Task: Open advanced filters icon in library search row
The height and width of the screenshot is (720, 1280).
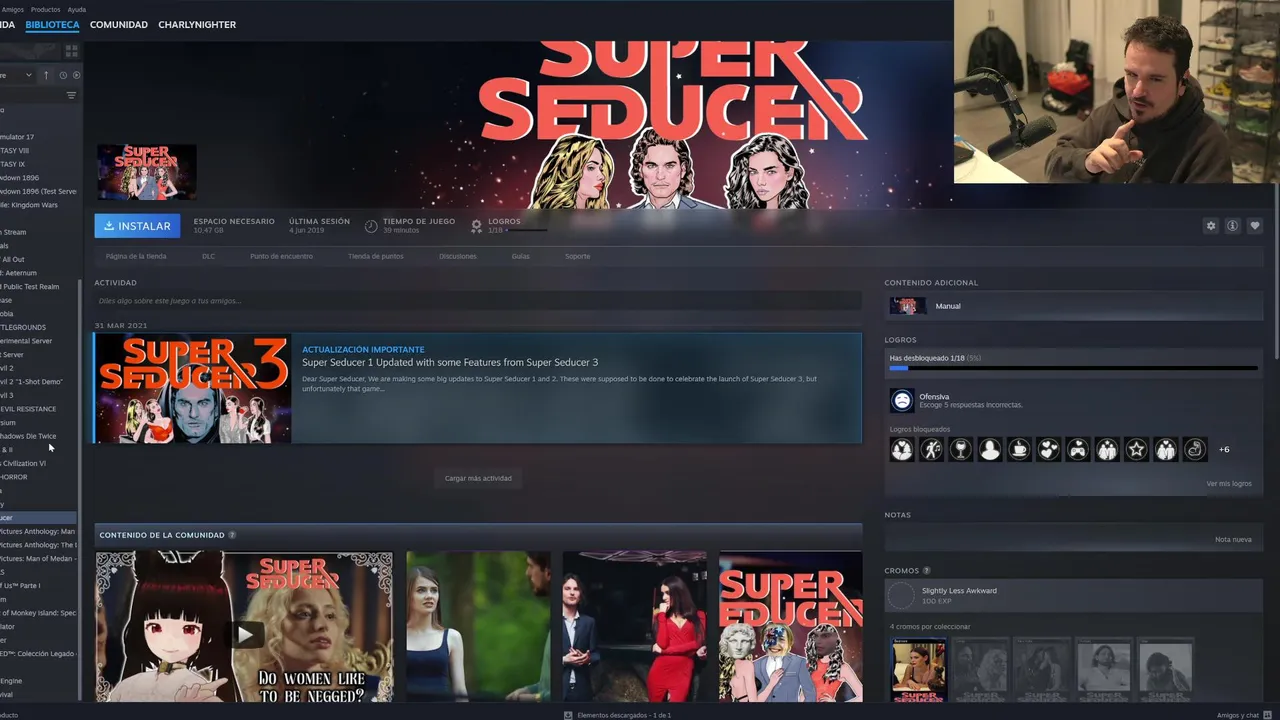Action: pos(71,96)
